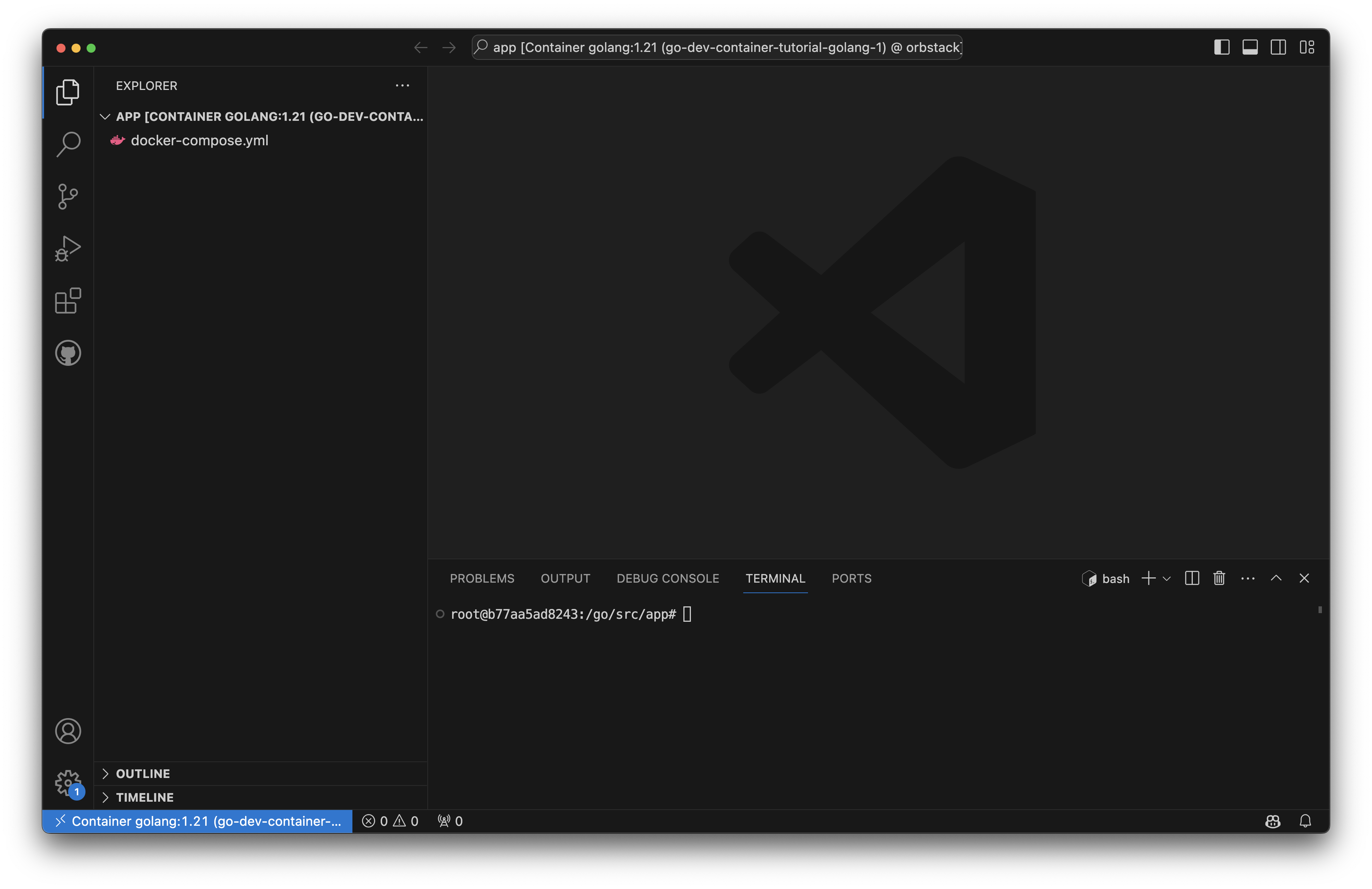Maximize the panel size chevron

[1276, 578]
